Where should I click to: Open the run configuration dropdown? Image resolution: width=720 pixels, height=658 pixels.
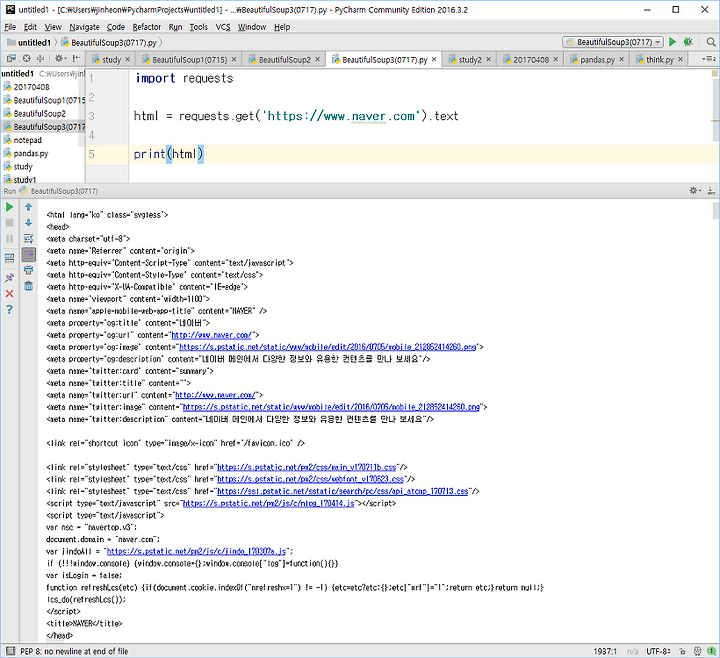pos(613,42)
